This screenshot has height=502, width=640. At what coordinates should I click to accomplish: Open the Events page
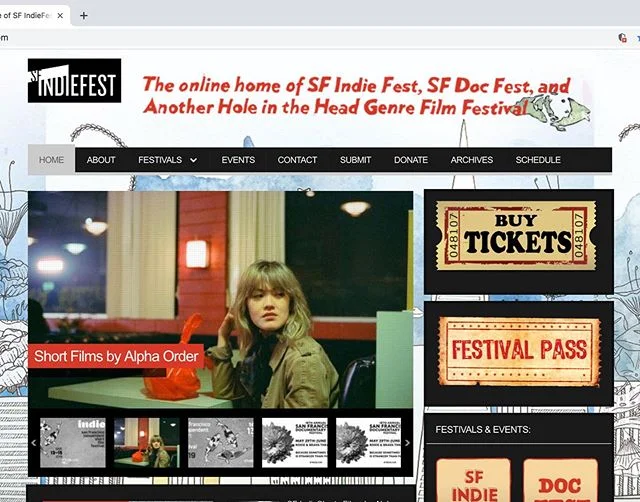238,160
